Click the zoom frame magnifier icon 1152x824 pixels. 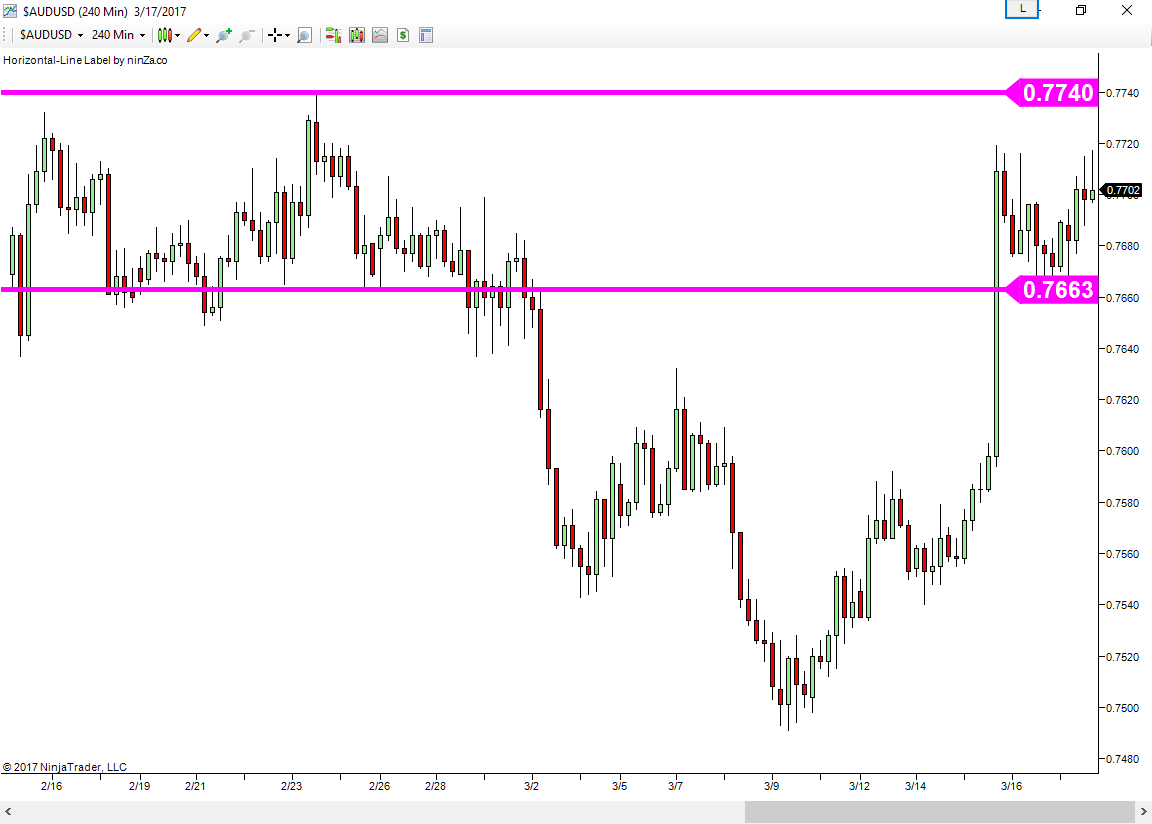pos(304,35)
